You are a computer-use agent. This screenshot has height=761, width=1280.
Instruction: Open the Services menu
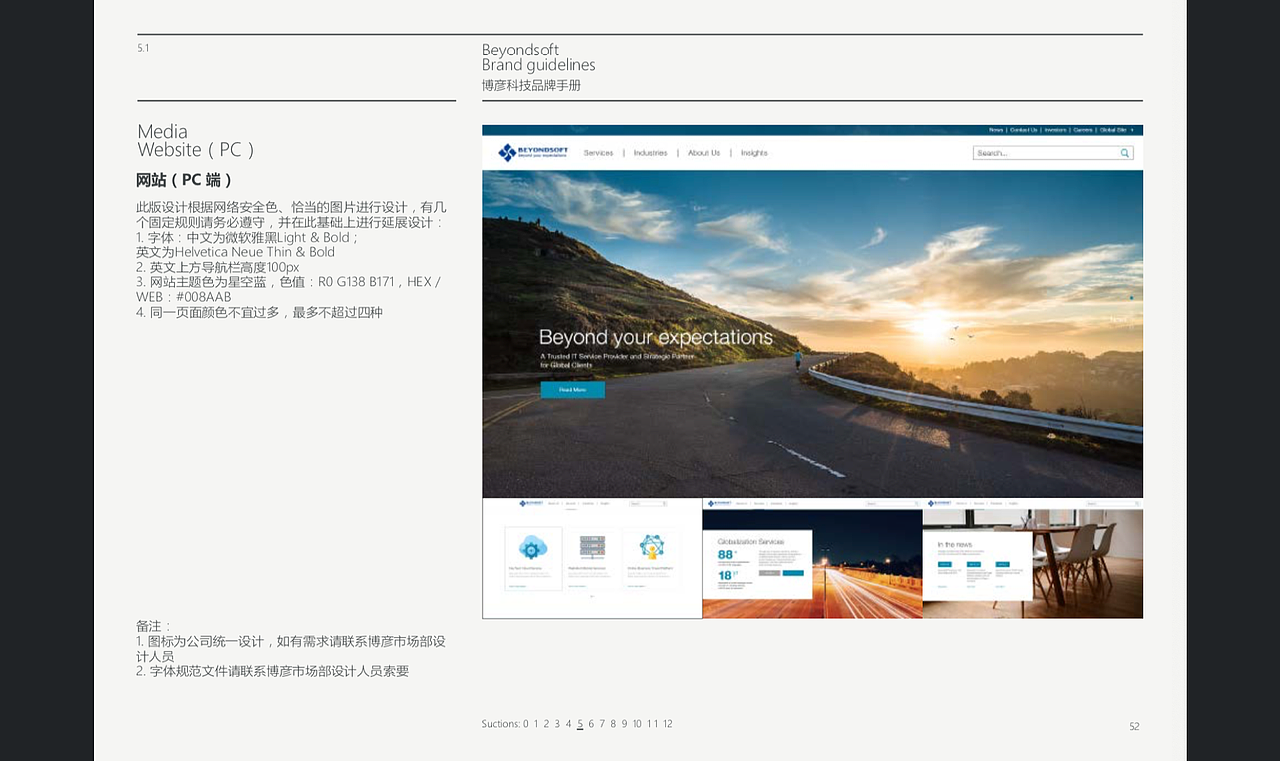598,152
